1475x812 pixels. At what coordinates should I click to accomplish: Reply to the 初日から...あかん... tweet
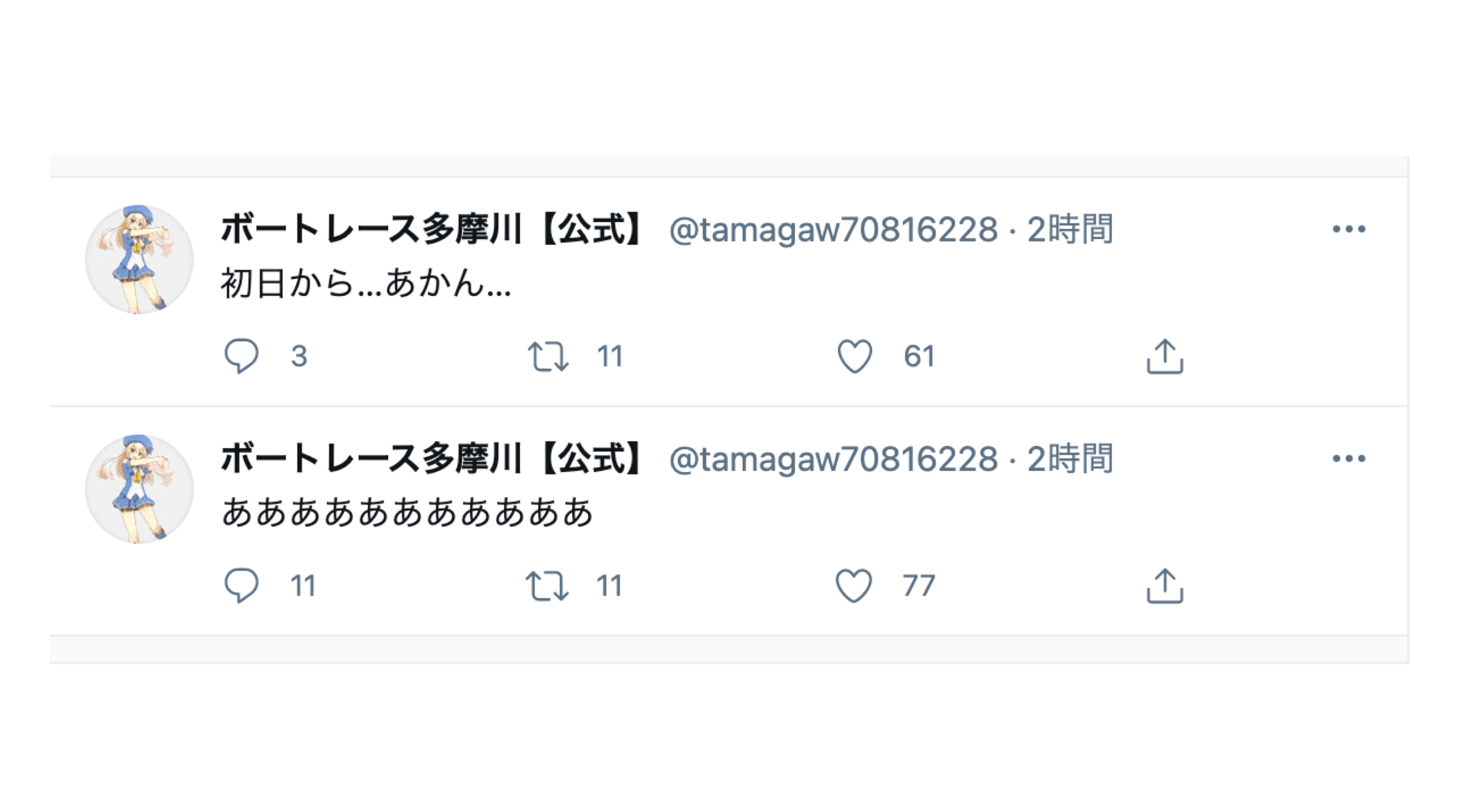tap(241, 356)
